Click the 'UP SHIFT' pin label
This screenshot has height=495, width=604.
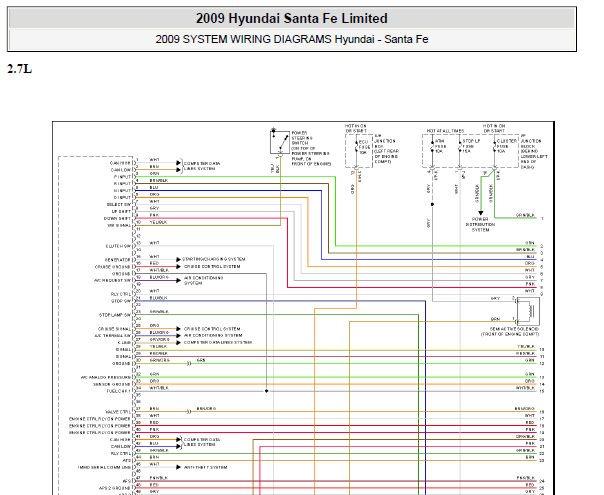pos(121,211)
